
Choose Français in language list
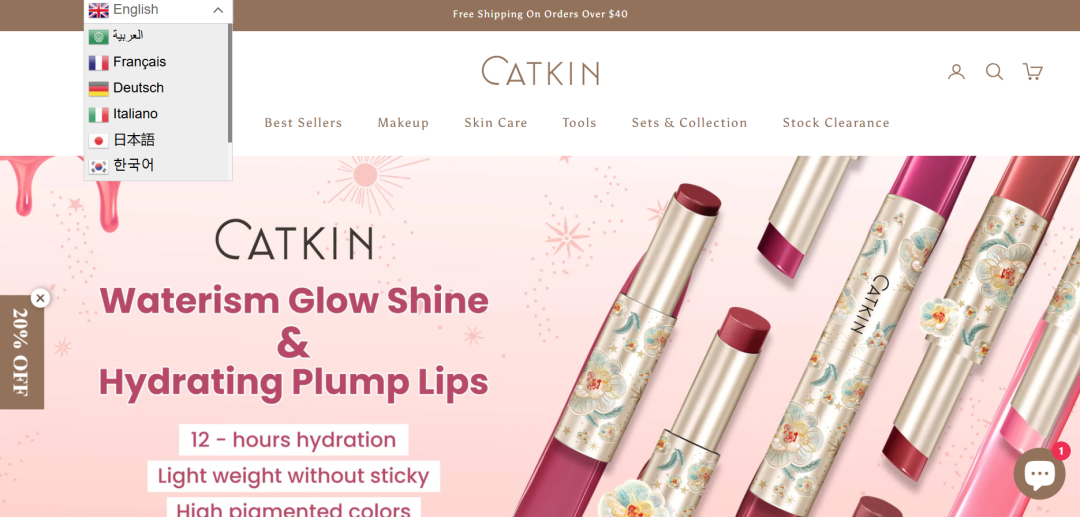coord(158,62)
